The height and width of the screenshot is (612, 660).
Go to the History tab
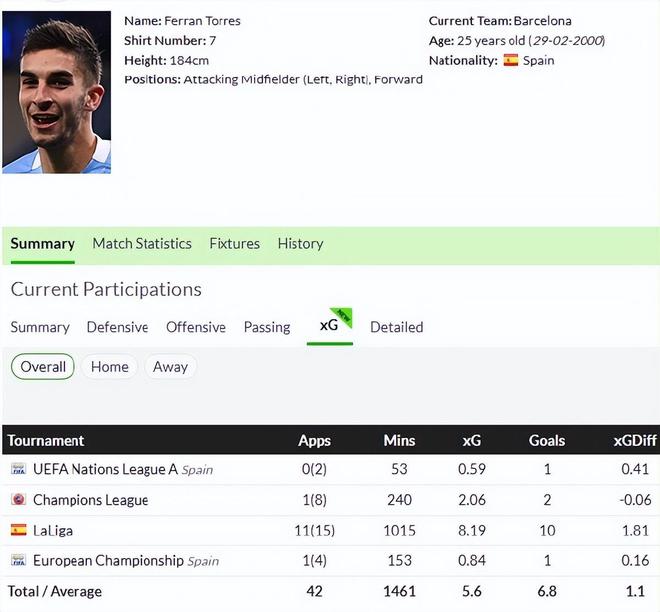300,243
